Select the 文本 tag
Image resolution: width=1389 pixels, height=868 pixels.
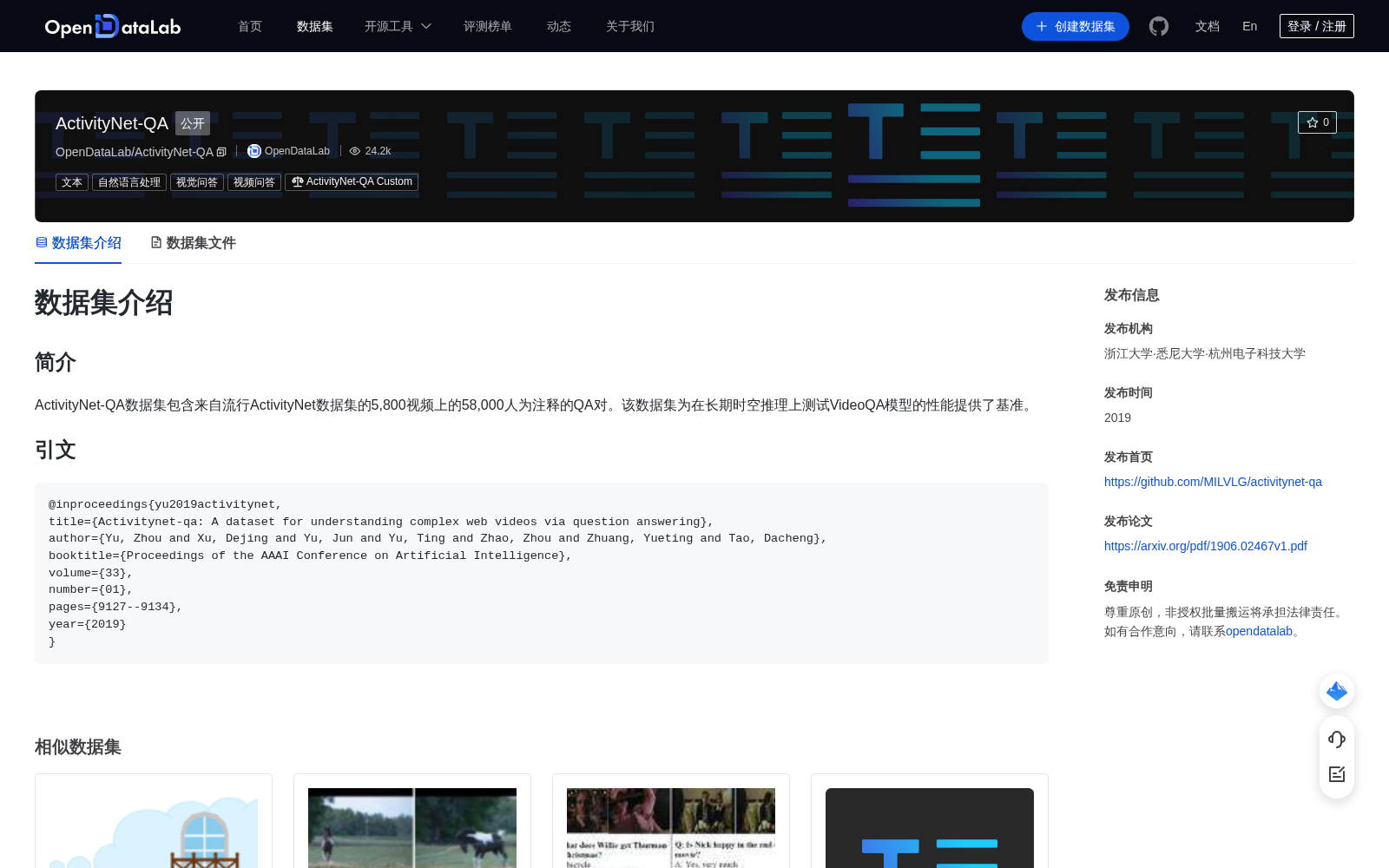click(72, 182)
